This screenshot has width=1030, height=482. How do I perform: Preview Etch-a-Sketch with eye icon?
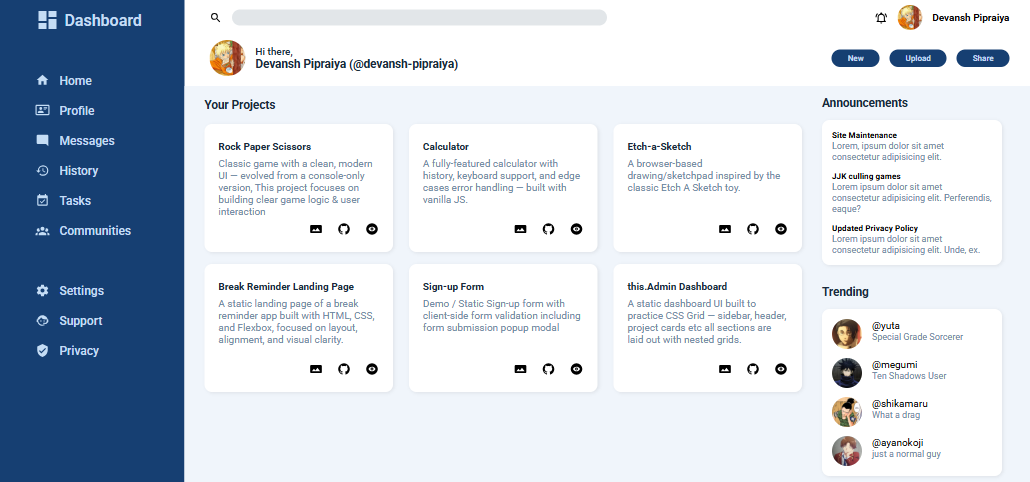[x=780, y=229]
